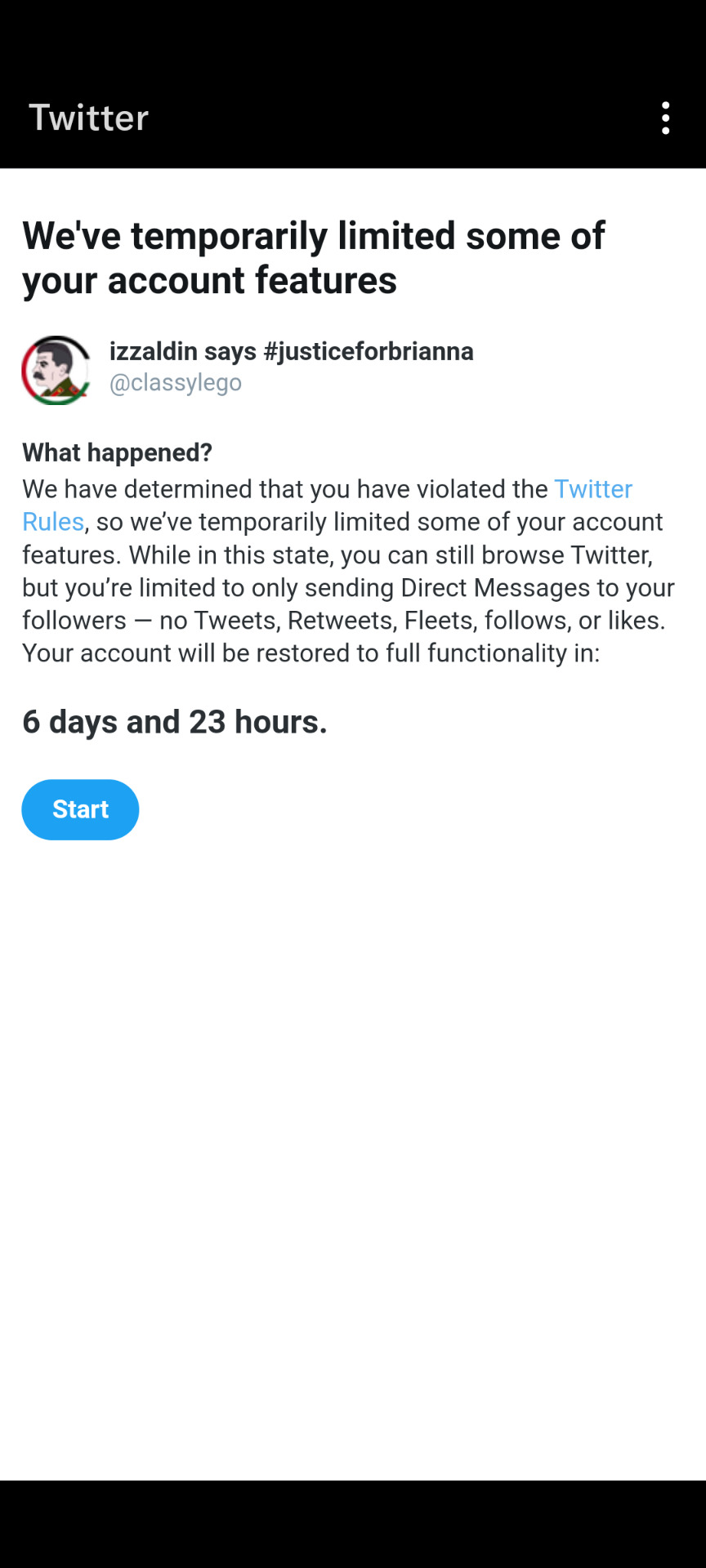Image resolution: width=706 pixels, height=1568 pixels.
Task: Tap the word Rules in the link
Action: click(53, 522)
